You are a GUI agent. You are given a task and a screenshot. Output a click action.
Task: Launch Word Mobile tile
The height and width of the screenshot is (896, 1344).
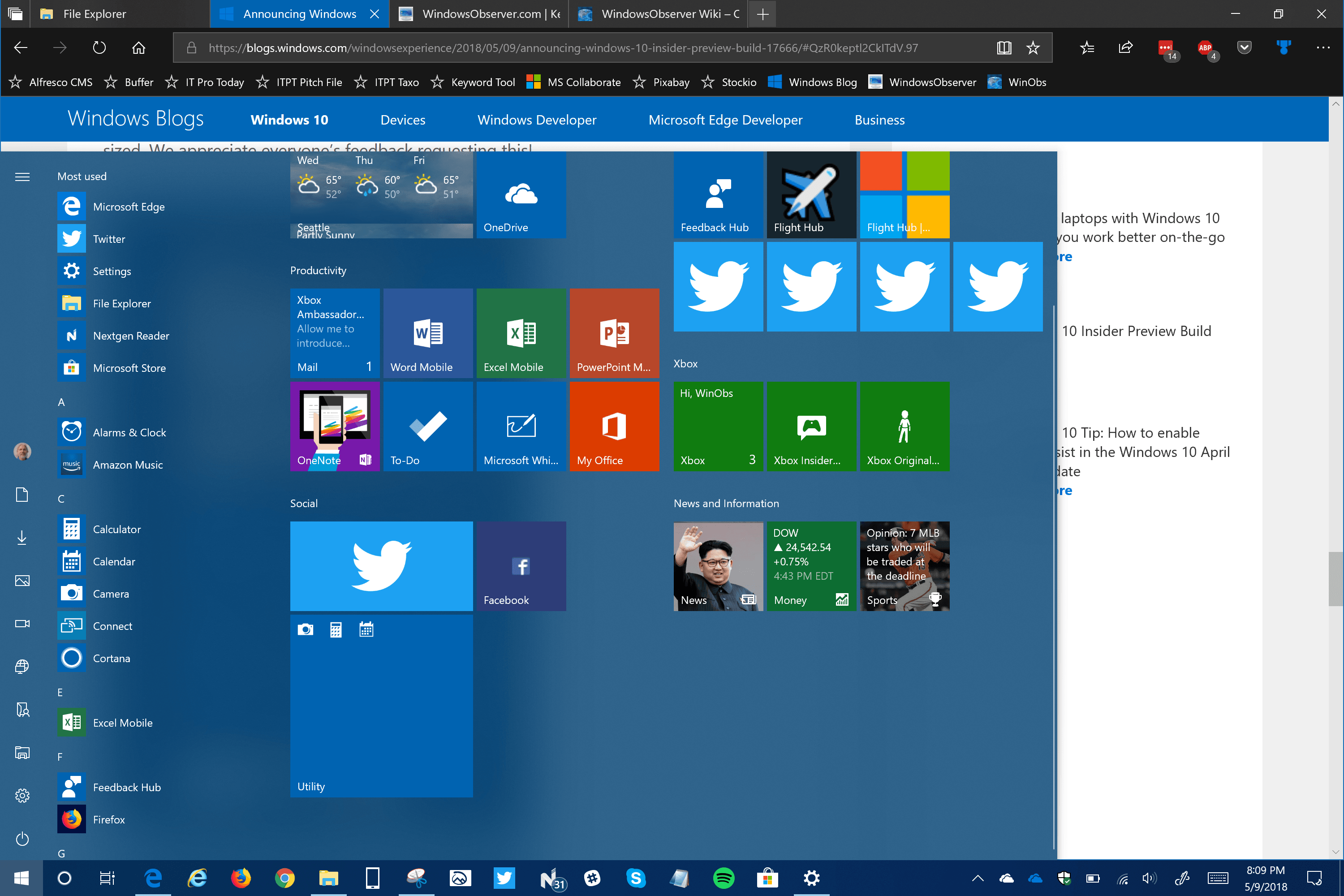point(427,333)
